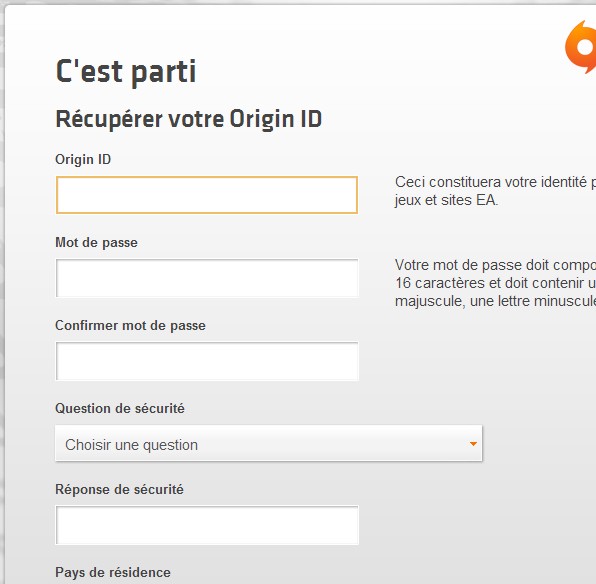The width and height of the screenshot is (596, 584).
Task: Click the Confirmer mot de passe label
Action: (x=130, y=325)
